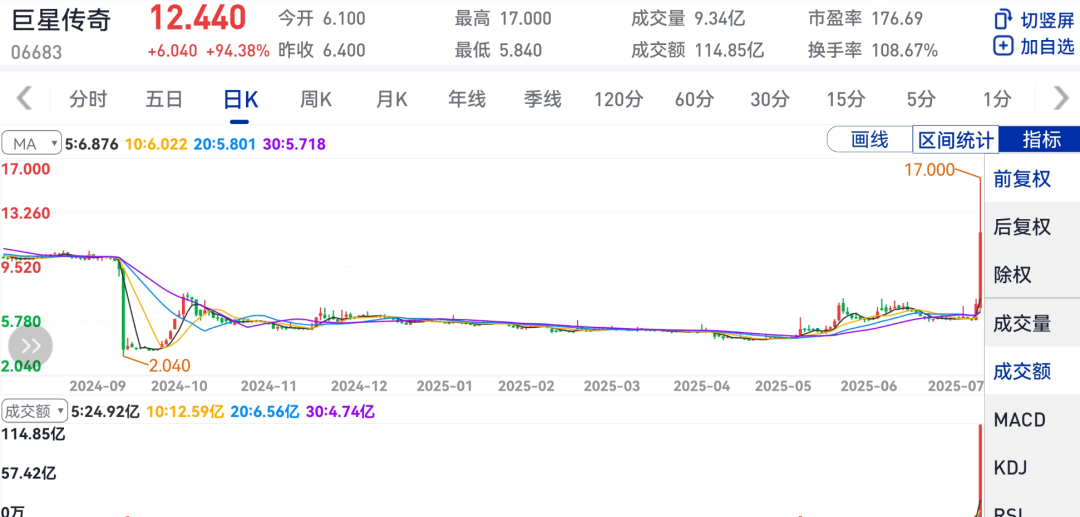Open the 年线 tab

point(467,99)
